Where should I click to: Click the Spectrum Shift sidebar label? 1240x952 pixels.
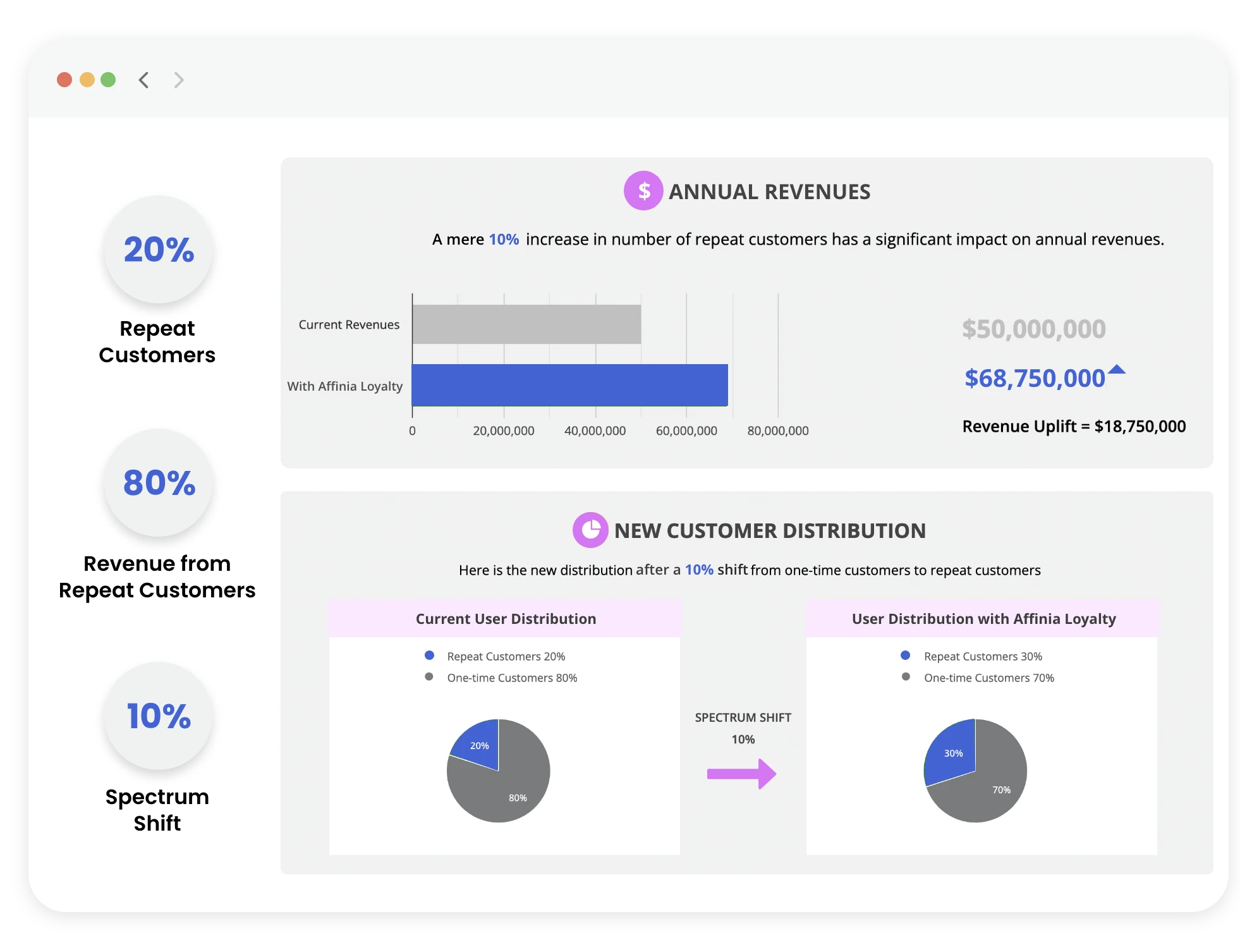click(x=157, y=810)
